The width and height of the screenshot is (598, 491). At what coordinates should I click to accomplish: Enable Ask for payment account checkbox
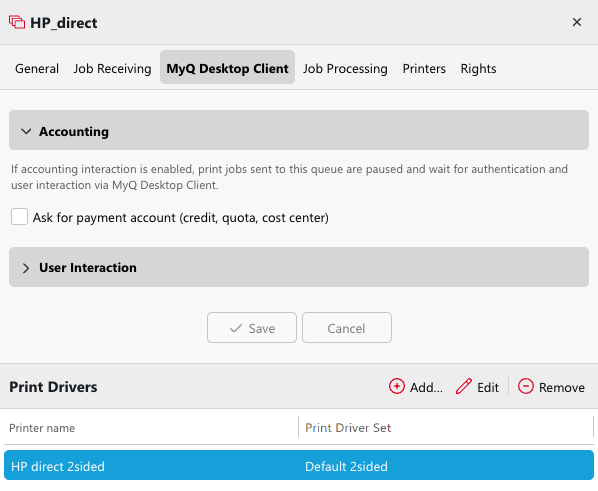tap(19, 217)
